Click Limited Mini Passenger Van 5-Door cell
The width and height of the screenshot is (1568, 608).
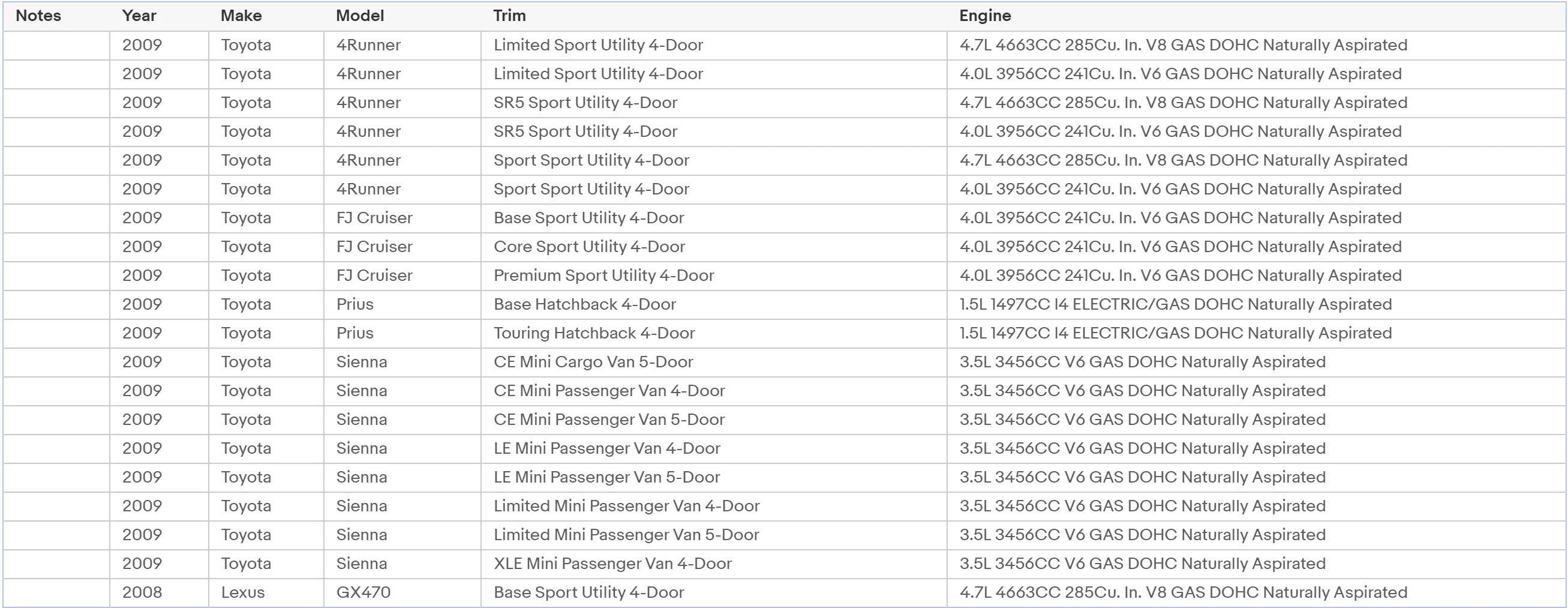714,535
